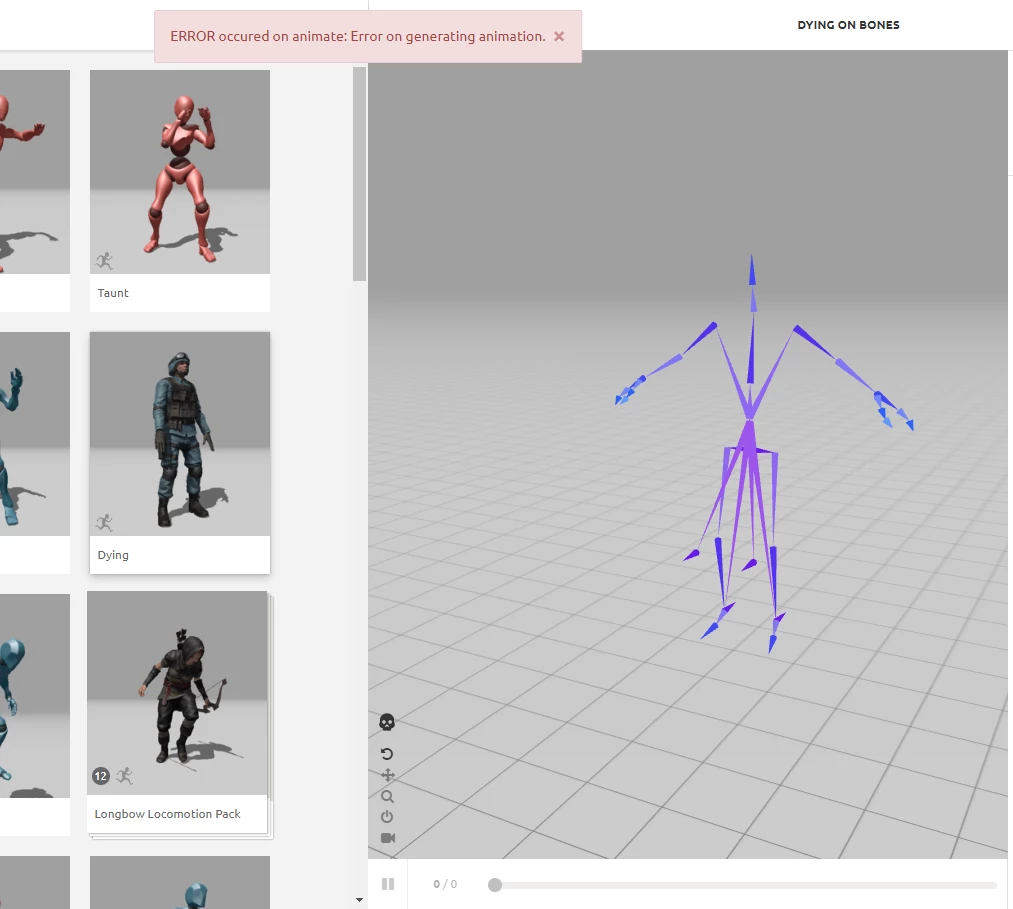The width and height of the screenshot is (1013, 909).
Task: Open the bottom blue mannequin thumbnail
Action: (x=180, y=883)
